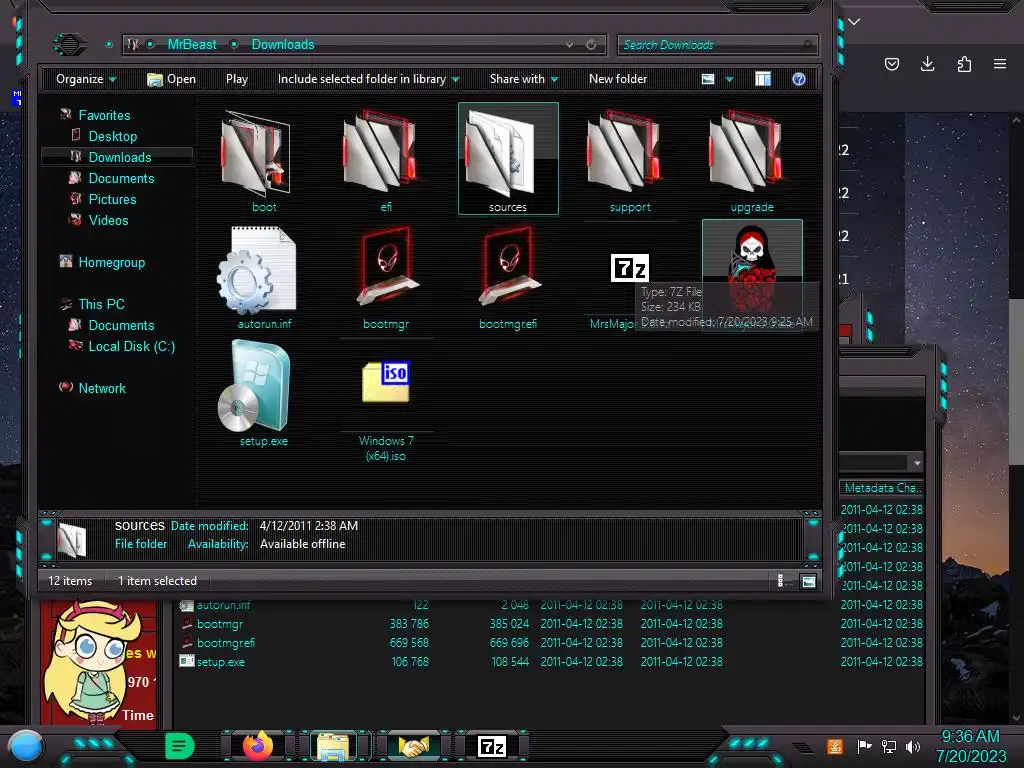Select the sources folder
This screenshot has height=768, width=1024.
point(508,159)
